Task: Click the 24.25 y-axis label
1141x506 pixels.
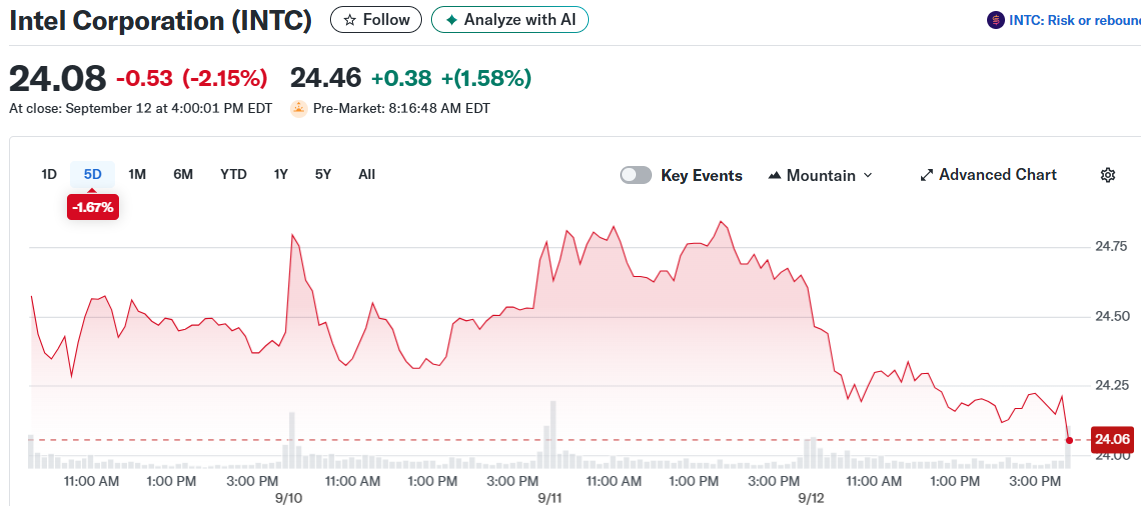Action: (1110, 385)
